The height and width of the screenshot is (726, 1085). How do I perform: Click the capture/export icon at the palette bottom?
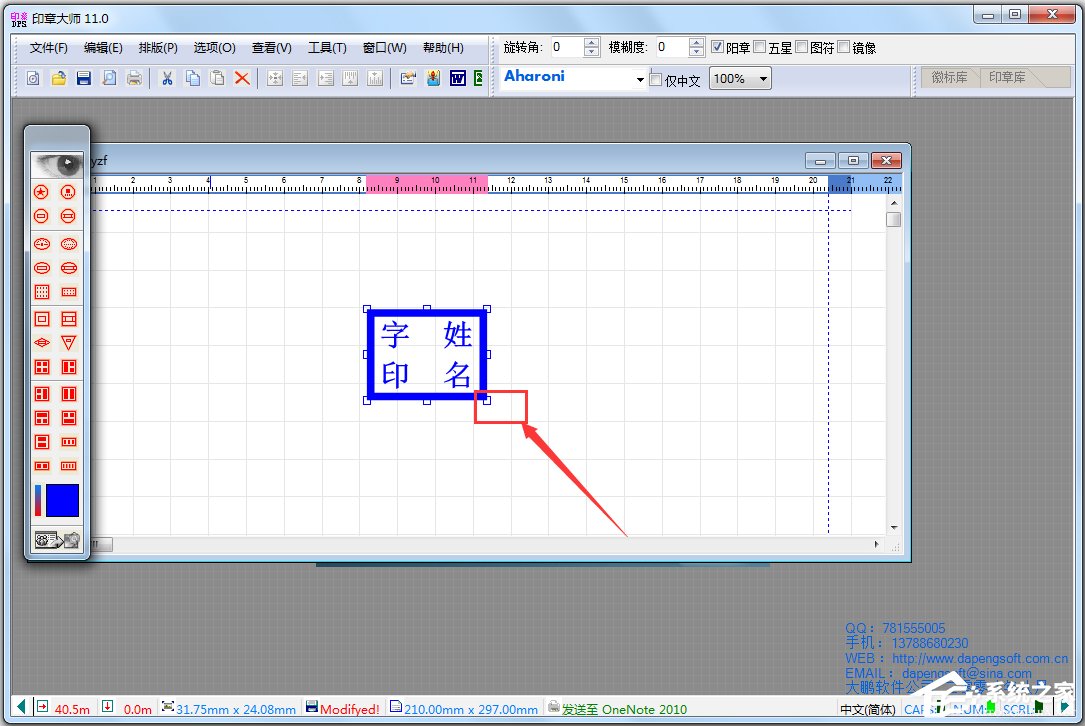(x=57, y=540)
